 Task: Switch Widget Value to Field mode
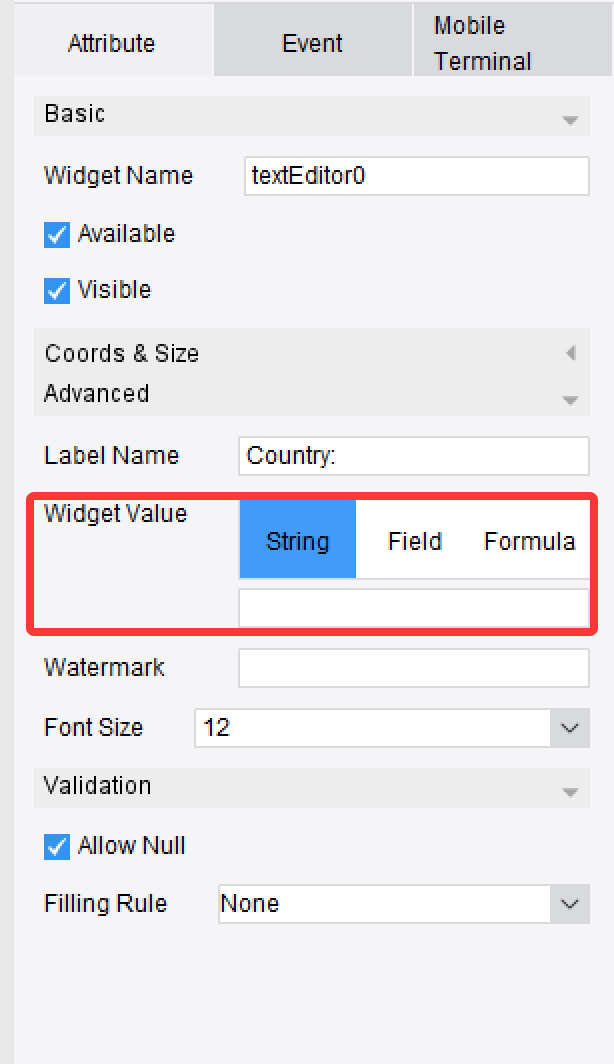[x=413, y=539]
